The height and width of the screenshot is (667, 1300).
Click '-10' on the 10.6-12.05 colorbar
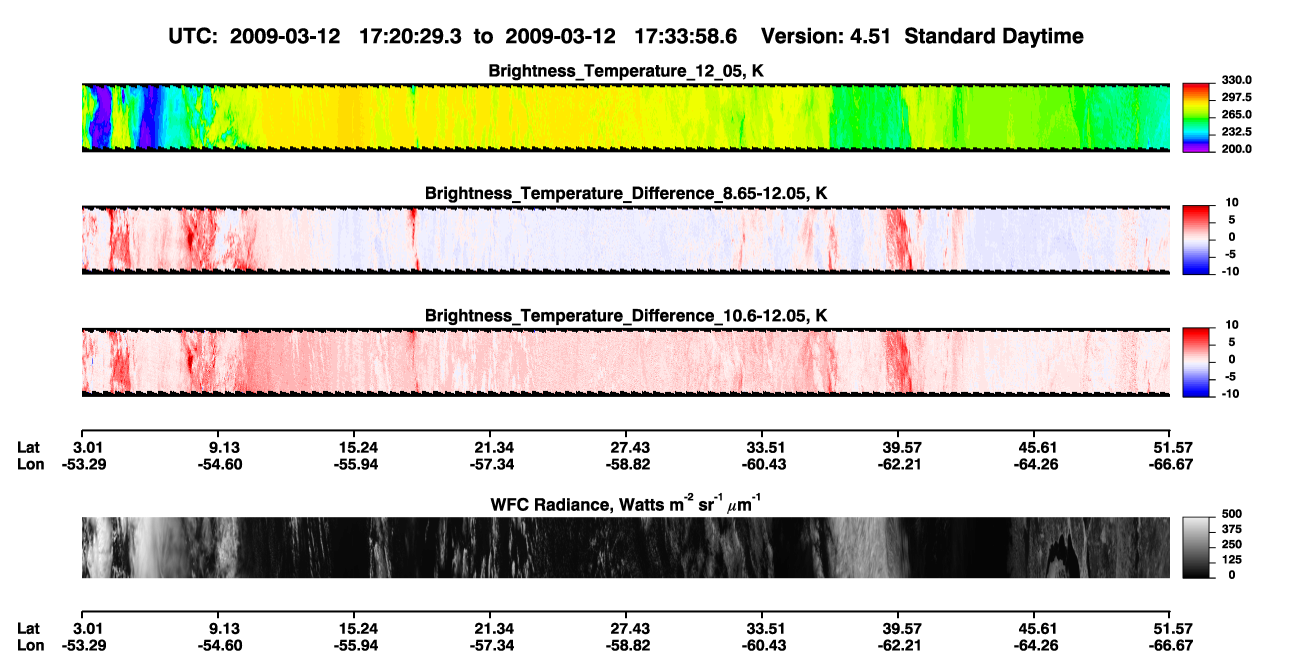tap(1229, 393)
